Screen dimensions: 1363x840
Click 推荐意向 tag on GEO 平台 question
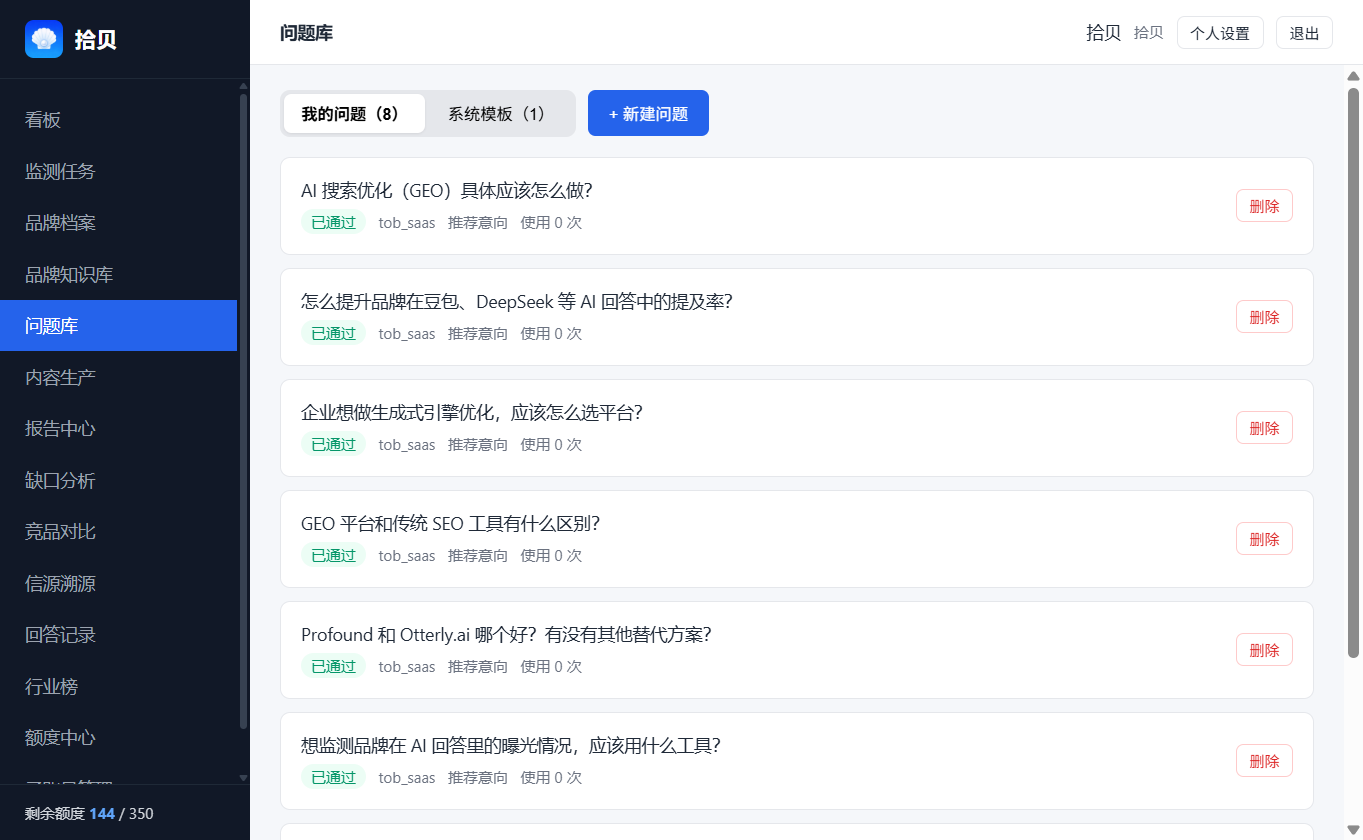[x=478, y=556]
